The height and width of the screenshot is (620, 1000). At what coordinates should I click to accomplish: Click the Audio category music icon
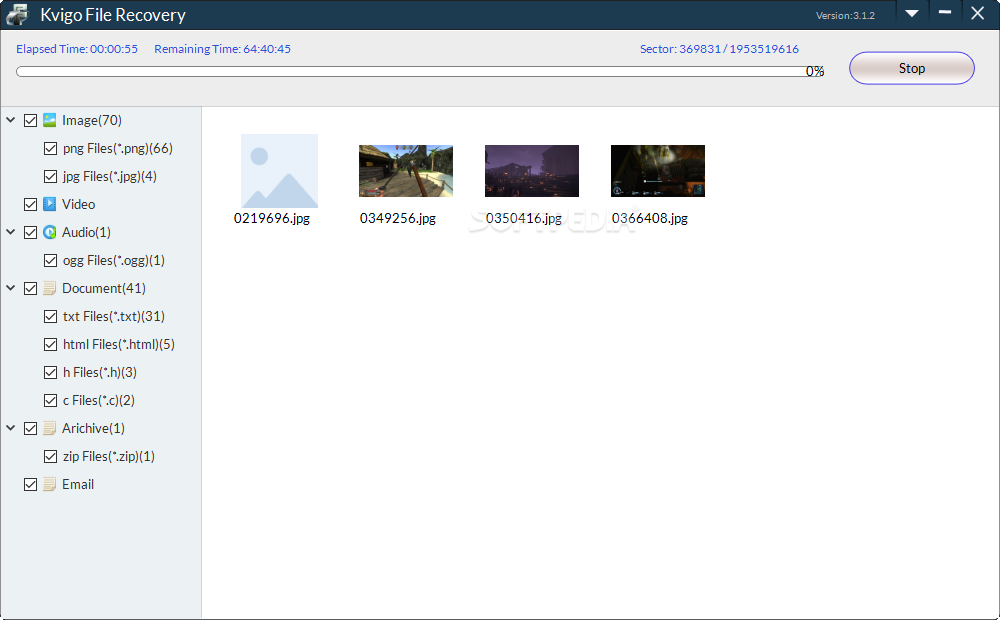pos(50,232)
